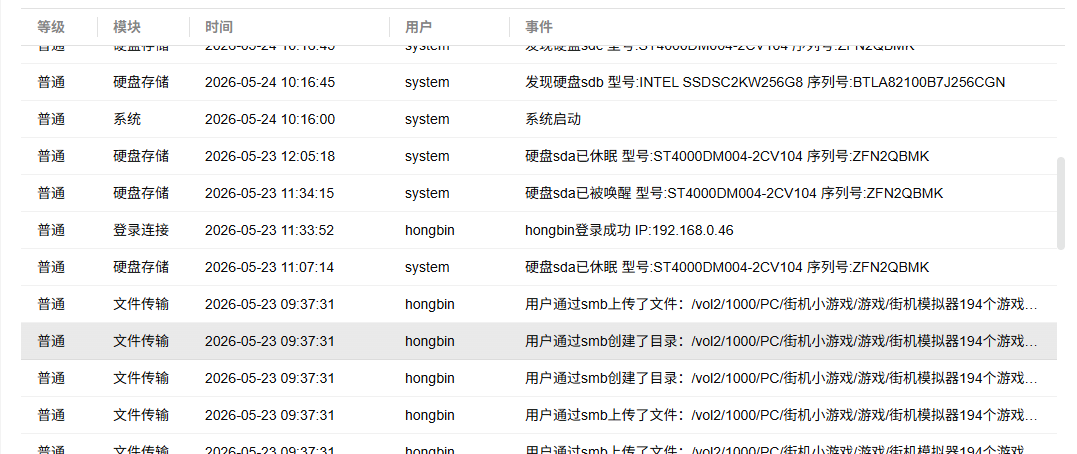Click the 系统 module cell

127,120
